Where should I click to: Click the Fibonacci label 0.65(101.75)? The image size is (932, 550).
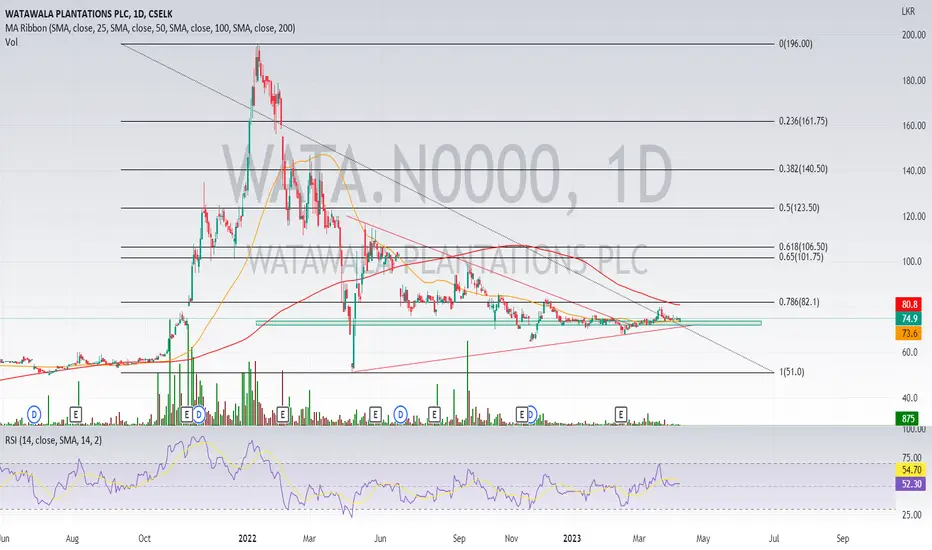click(x=801, y=257)
